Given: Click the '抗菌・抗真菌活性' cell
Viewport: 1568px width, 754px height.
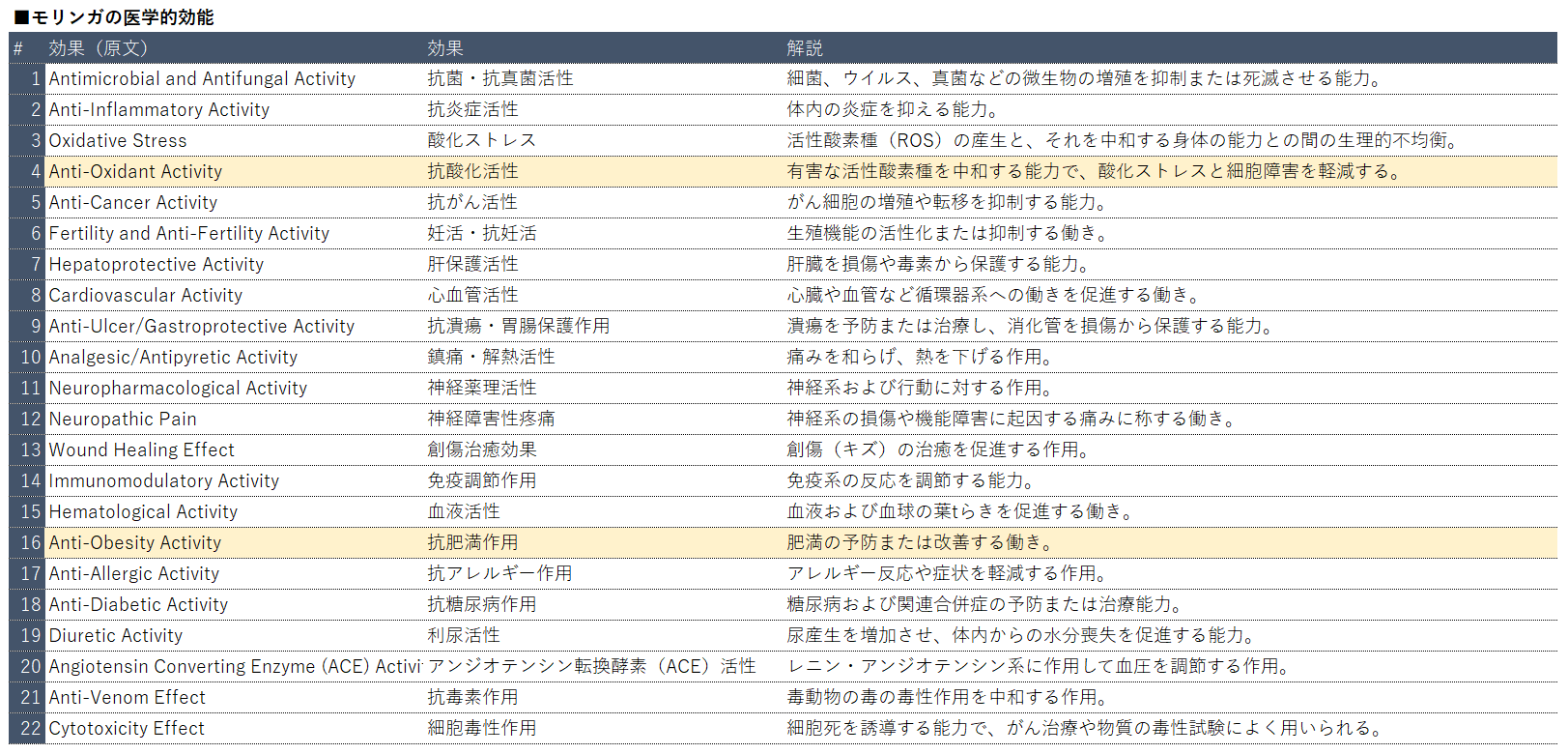Looking at the screenshot, I should point(604,79).
